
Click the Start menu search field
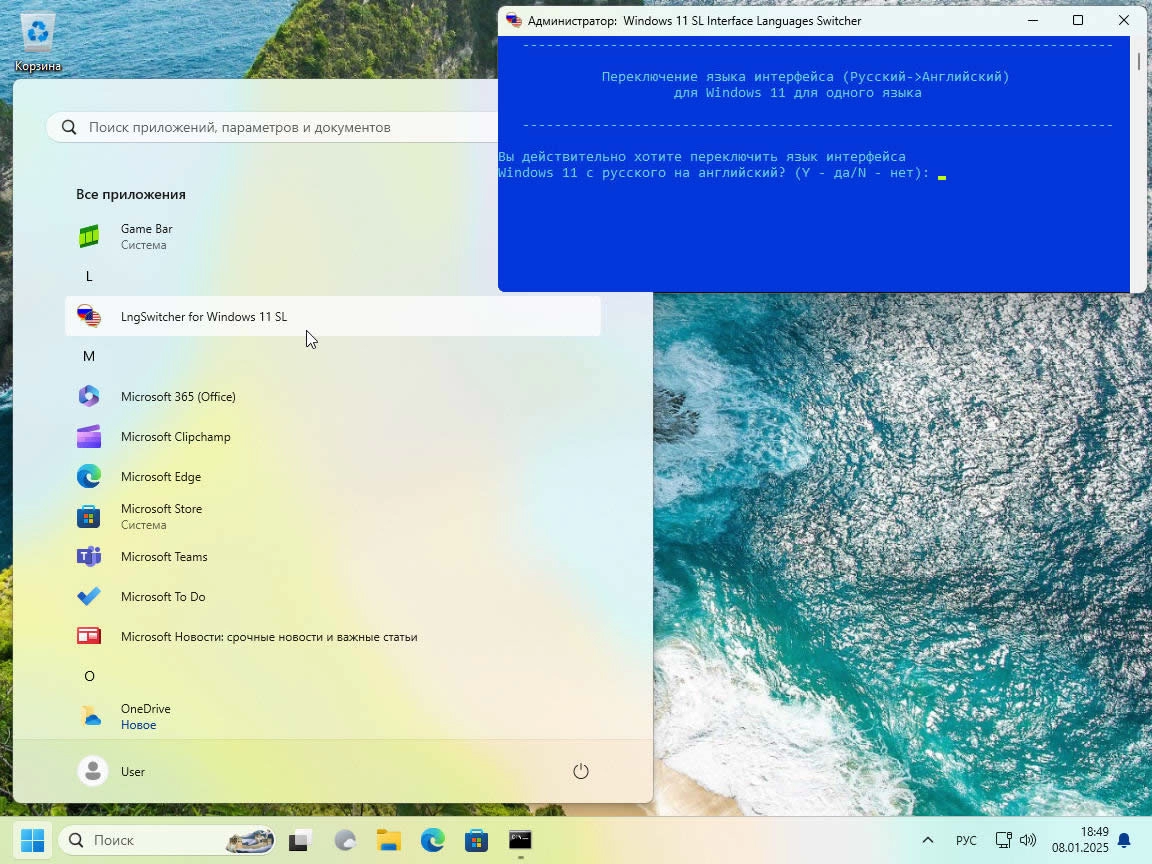[273, 127]
